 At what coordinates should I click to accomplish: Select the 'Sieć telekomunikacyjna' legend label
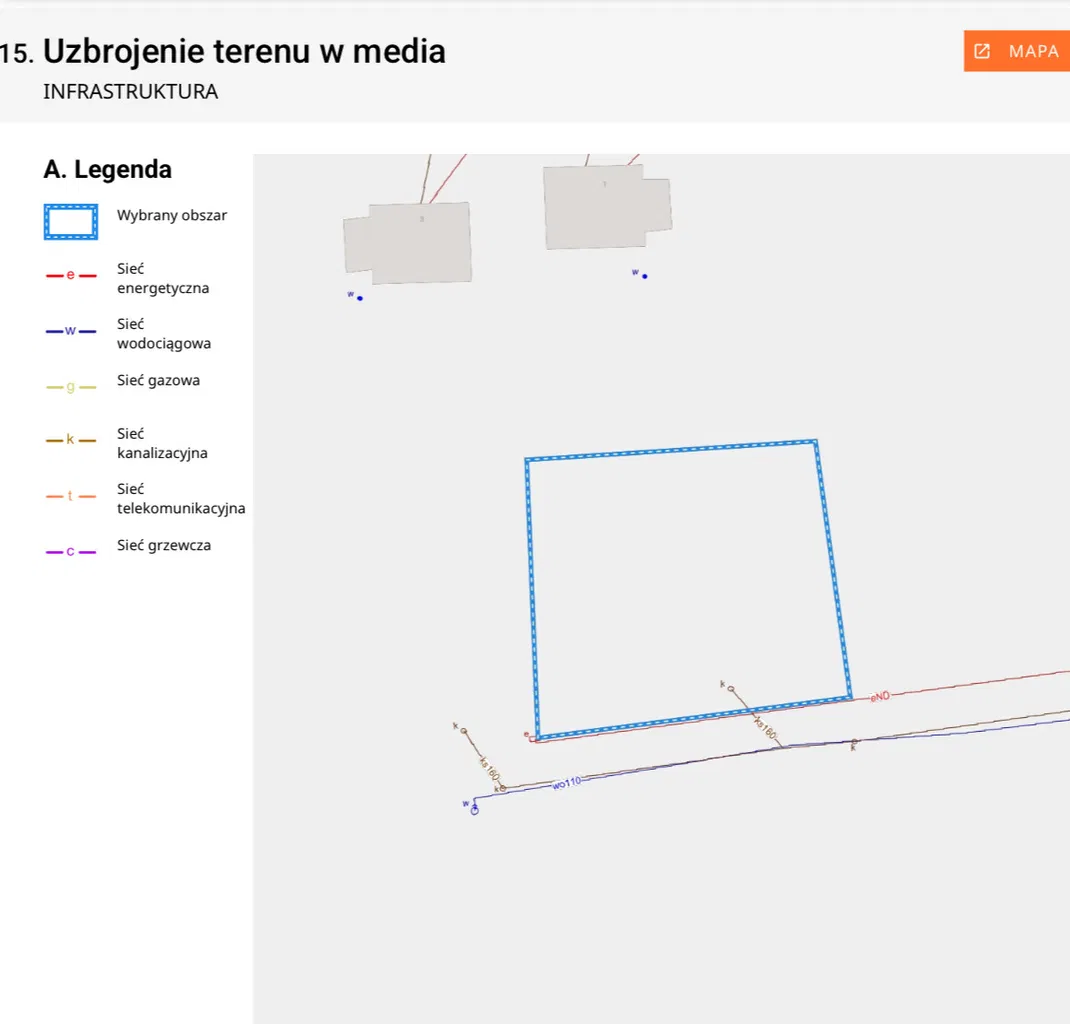click(180, 498)
